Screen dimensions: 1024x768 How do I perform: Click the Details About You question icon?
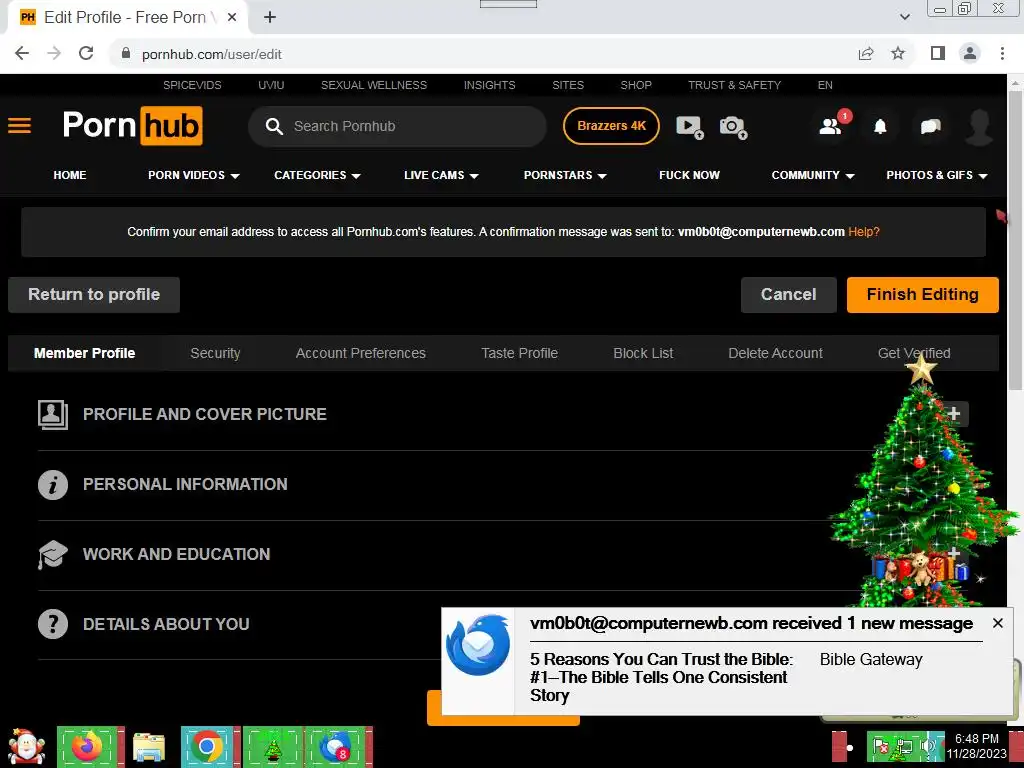pyautogui.click(x=52, y=624)
